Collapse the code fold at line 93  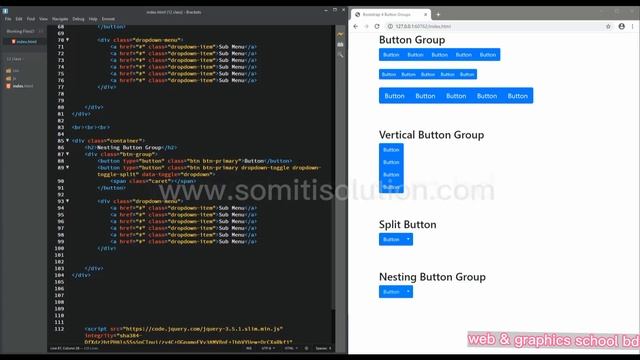(67, 201)
